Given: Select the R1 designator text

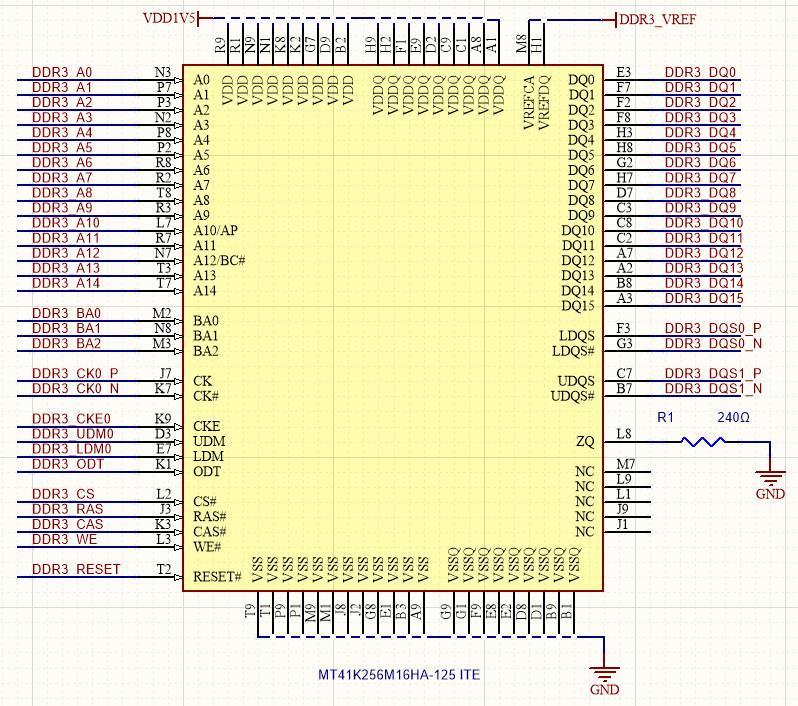Looking at the screenshot, I should tap(665, 417).
